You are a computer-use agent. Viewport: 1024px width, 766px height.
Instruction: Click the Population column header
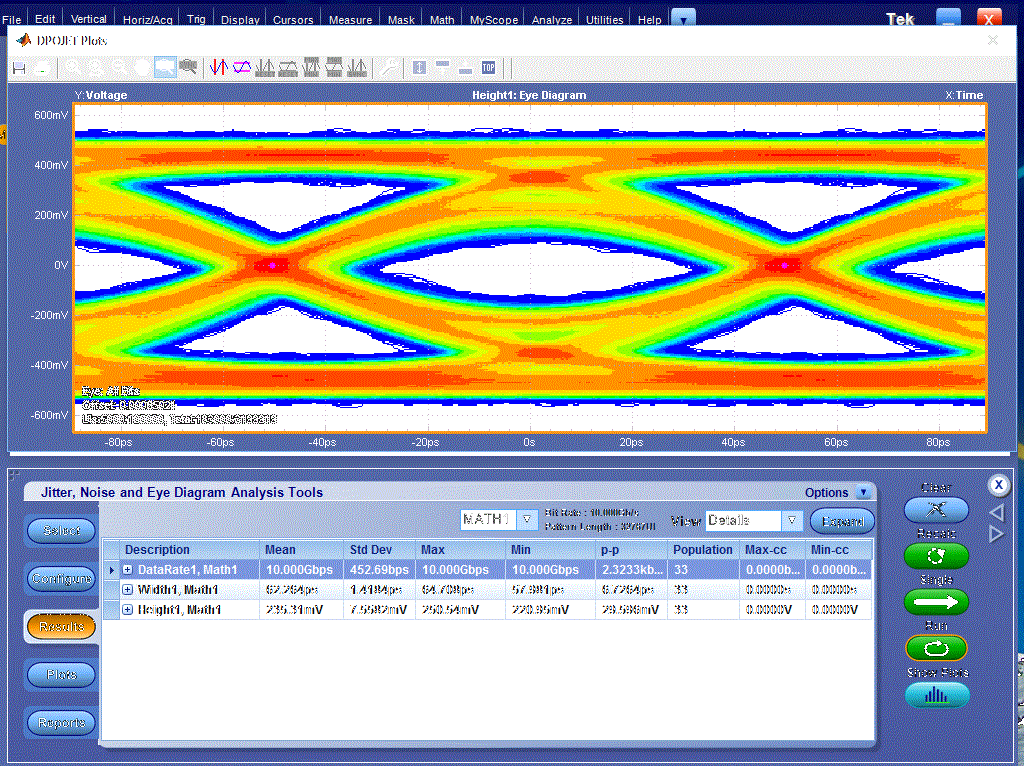click(x=703, y=550)
